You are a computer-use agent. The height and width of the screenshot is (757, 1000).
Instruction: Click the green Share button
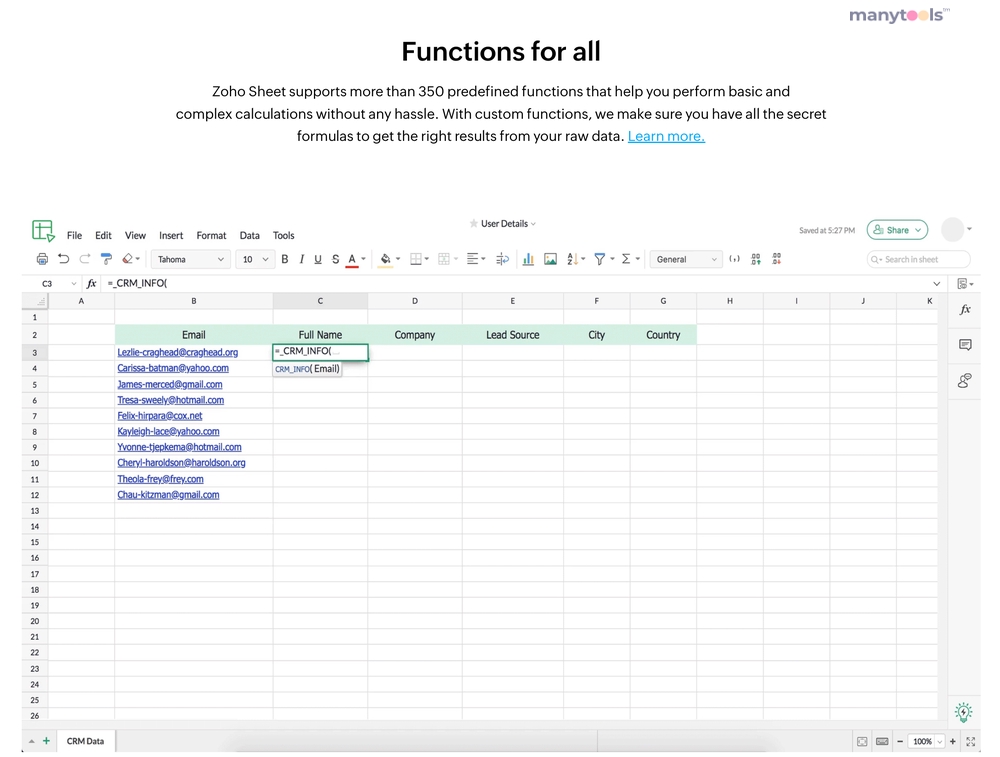(897, 230)
